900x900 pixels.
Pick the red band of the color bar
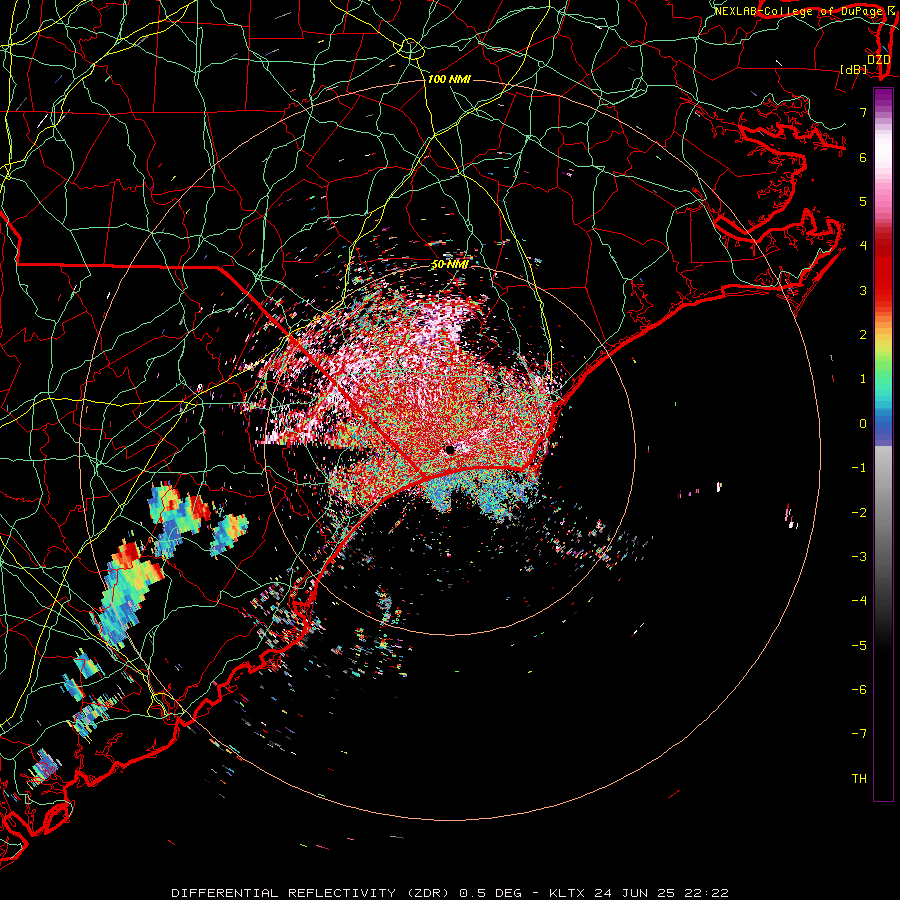click(883, 270)
